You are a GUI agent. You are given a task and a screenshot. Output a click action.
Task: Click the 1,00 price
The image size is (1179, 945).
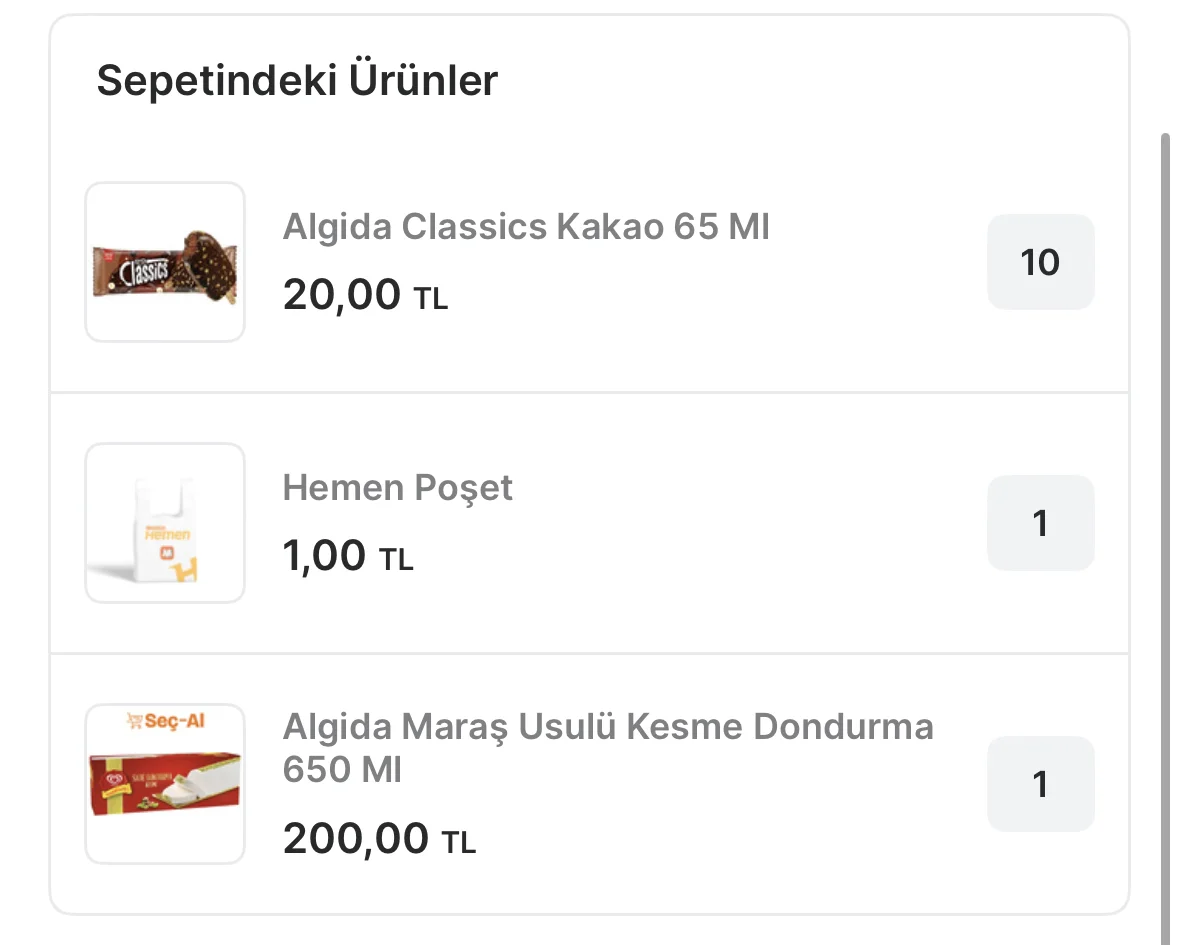(x=325, y=556)
